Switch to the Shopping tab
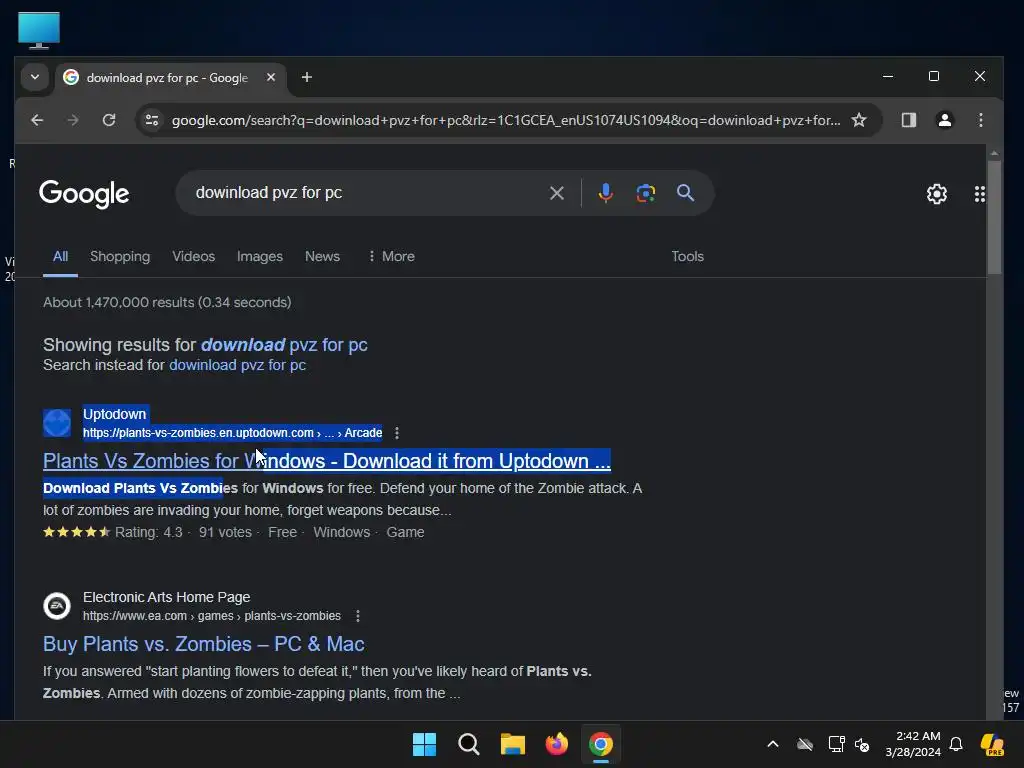The height and width of the screenshot is (768, 1024). (120, 256)
